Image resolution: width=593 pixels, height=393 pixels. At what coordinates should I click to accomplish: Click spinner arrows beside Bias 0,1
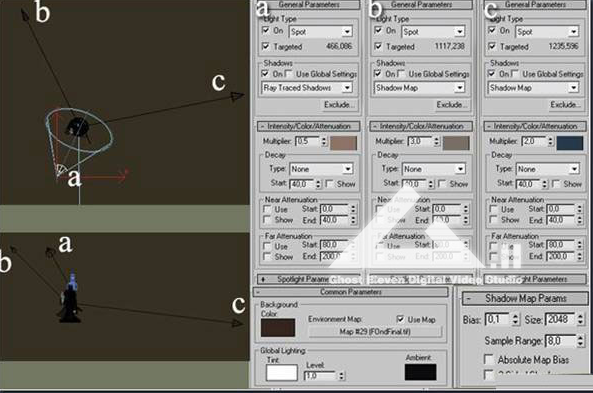pyautogui.click(x=516, y=320)
